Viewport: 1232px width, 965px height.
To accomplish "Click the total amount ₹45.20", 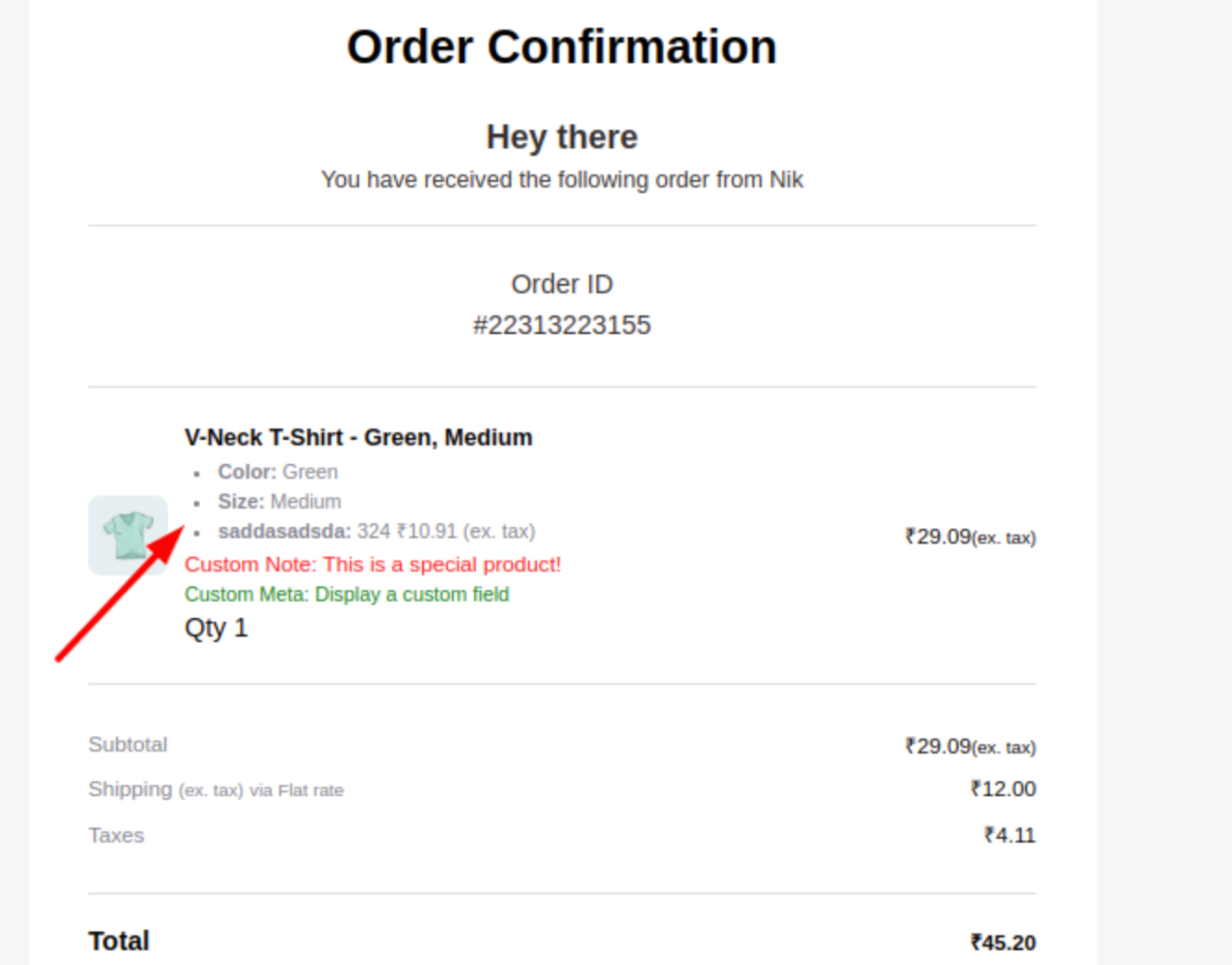I will click(x=1003, y=942).
